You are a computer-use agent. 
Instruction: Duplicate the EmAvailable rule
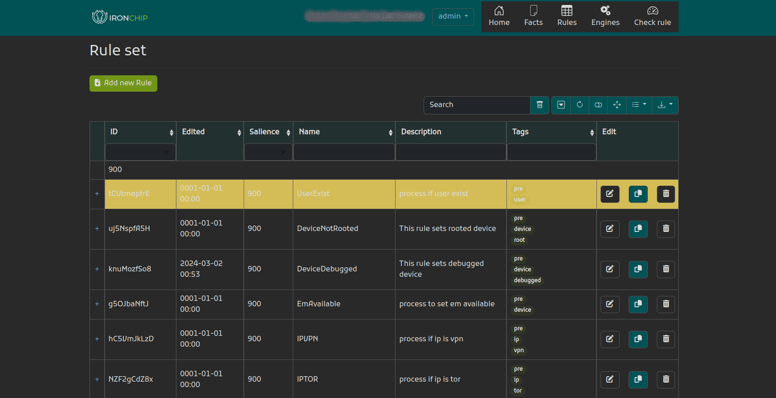(x=638, y=304)
